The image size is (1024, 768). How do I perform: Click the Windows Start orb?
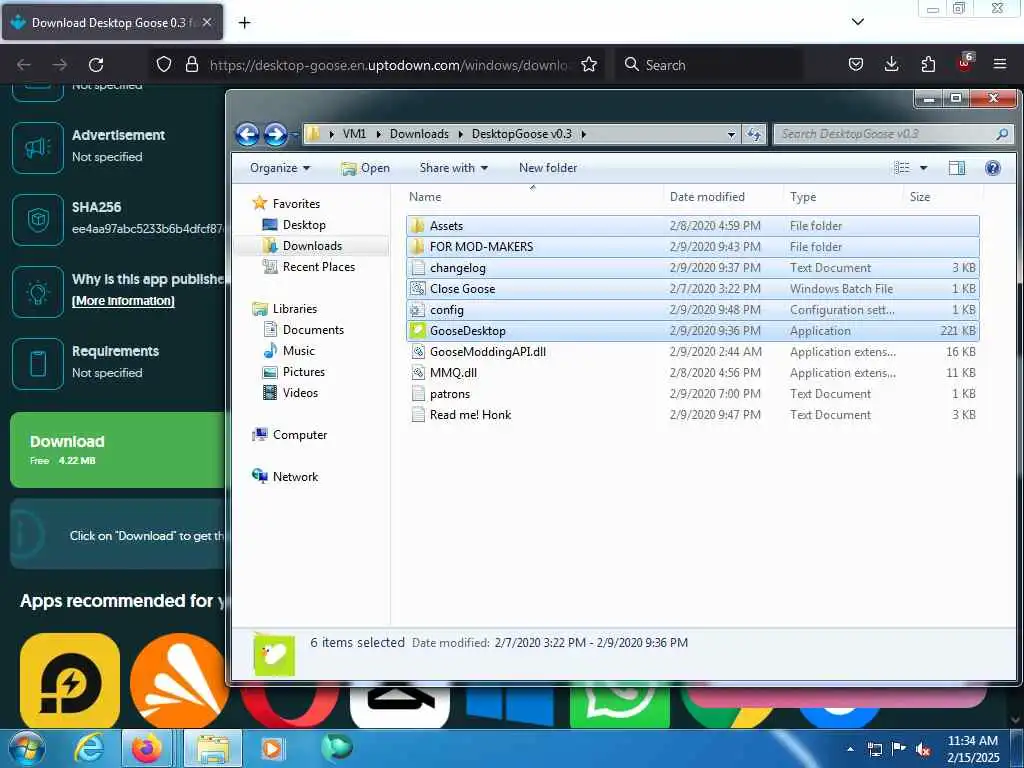point(26,748)
